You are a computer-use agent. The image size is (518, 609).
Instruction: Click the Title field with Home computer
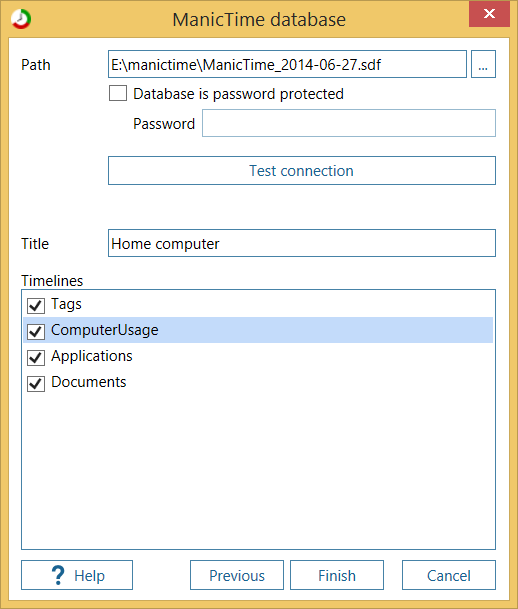(302, 243)
